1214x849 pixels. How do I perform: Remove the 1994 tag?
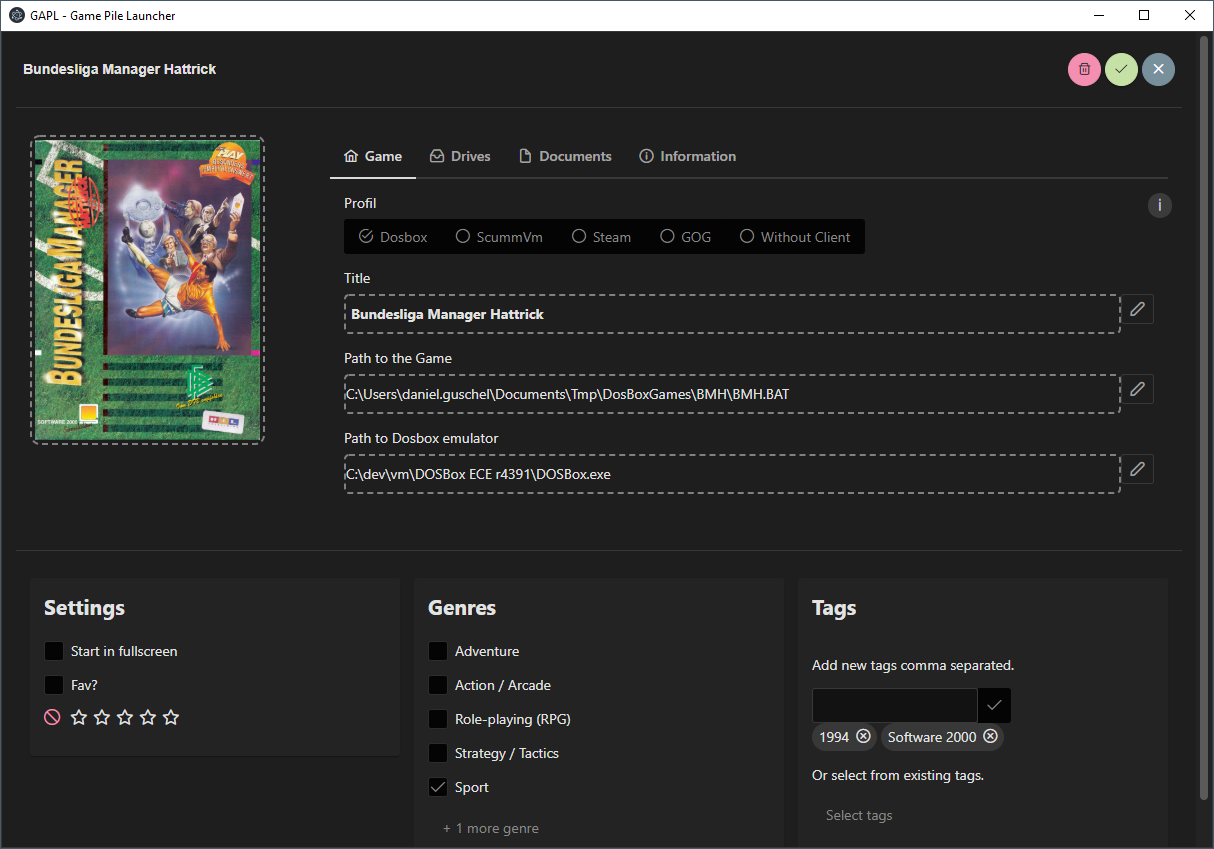coord(863,737)
